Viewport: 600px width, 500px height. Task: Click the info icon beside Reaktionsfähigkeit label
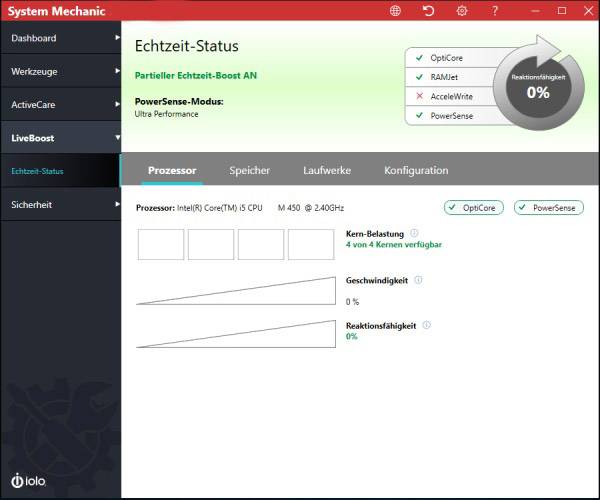click(x=426, y=325)
